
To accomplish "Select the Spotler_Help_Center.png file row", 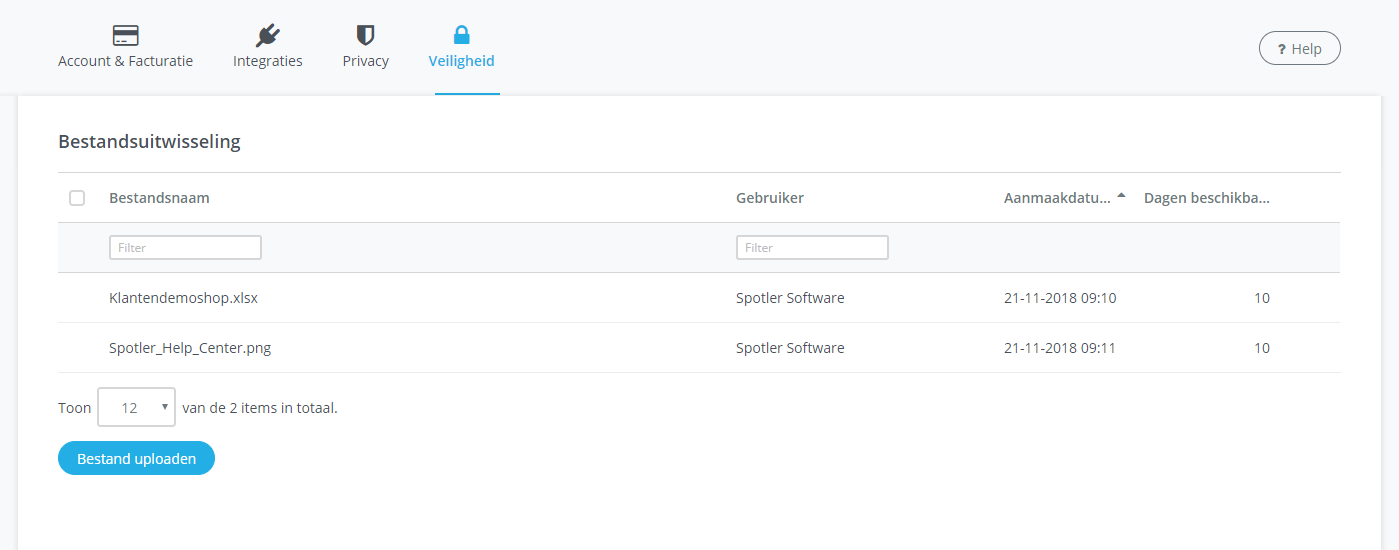I will point(190,348).
